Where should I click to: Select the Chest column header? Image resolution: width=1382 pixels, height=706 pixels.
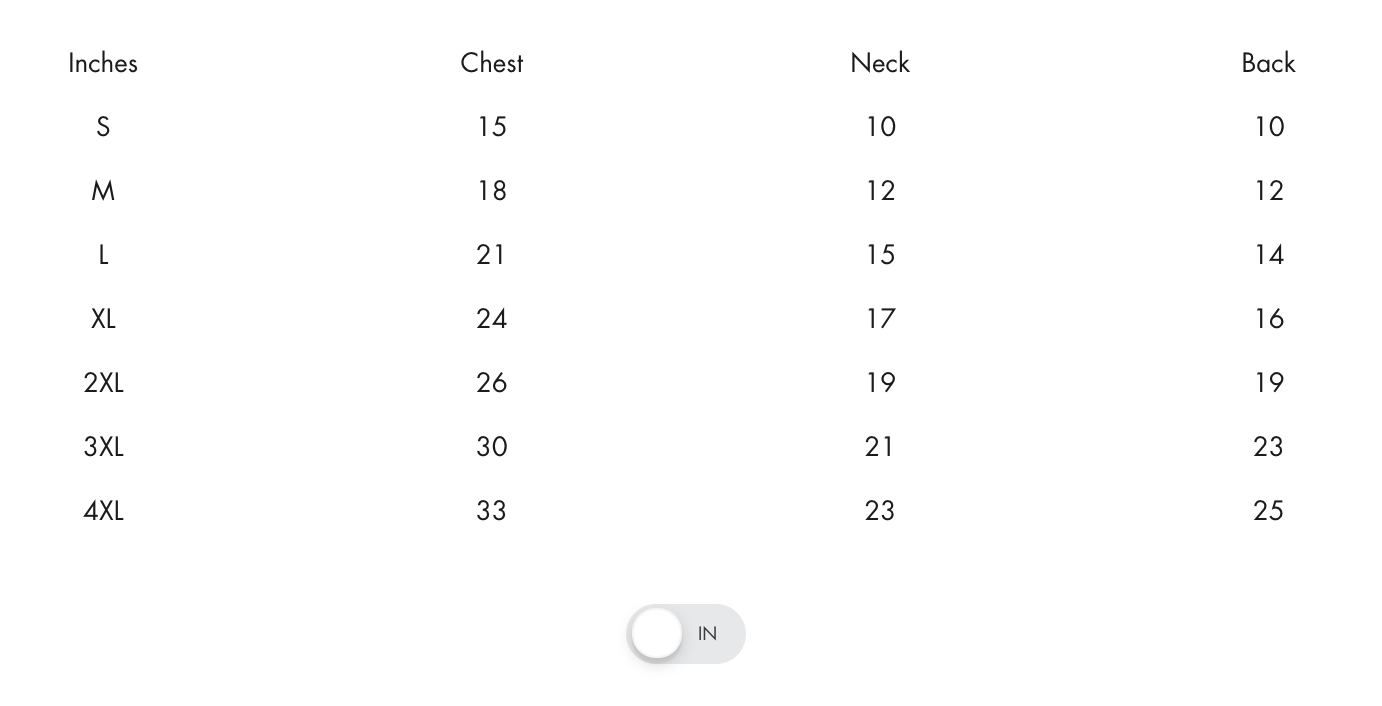point(492,63)
